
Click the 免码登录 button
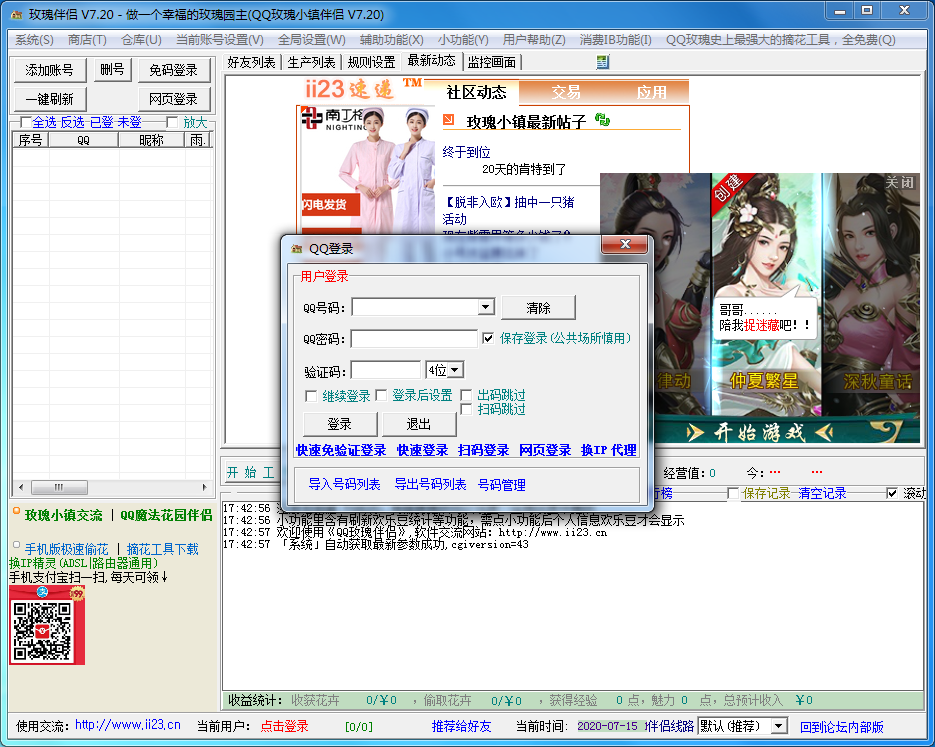(174, 70)
